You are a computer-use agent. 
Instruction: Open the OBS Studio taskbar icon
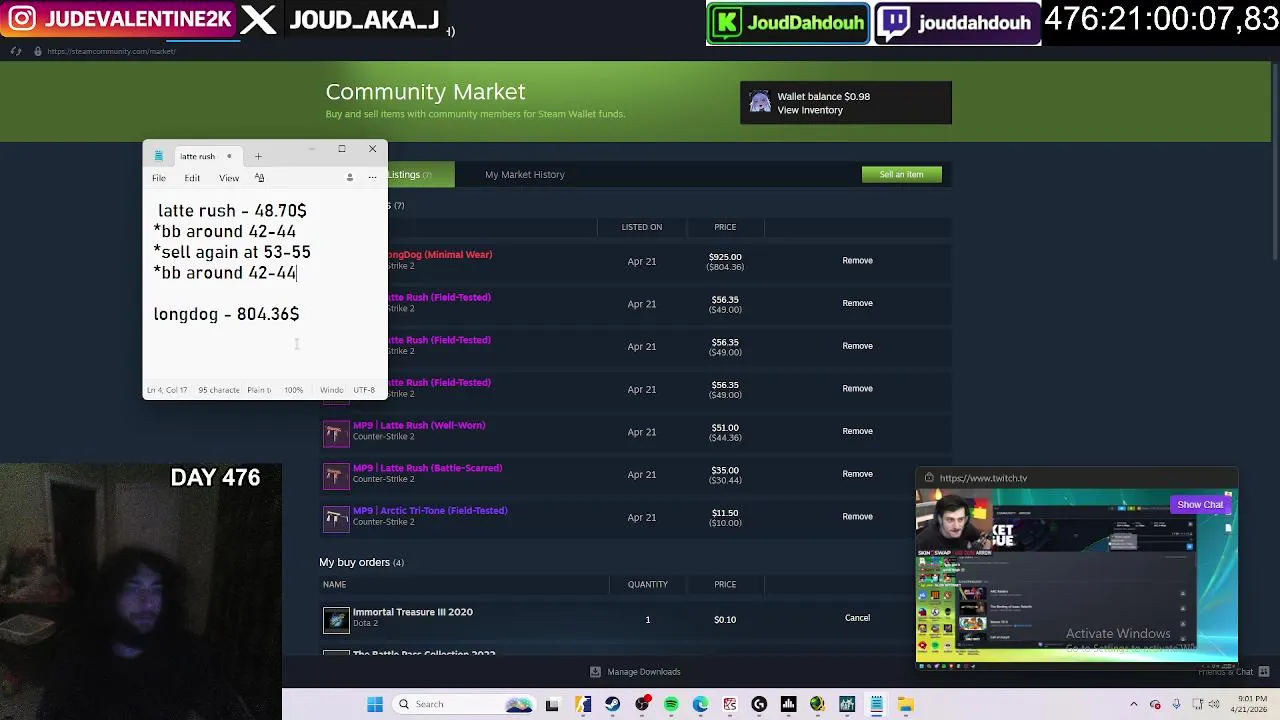pyautogui.click(x=642, y=704)
